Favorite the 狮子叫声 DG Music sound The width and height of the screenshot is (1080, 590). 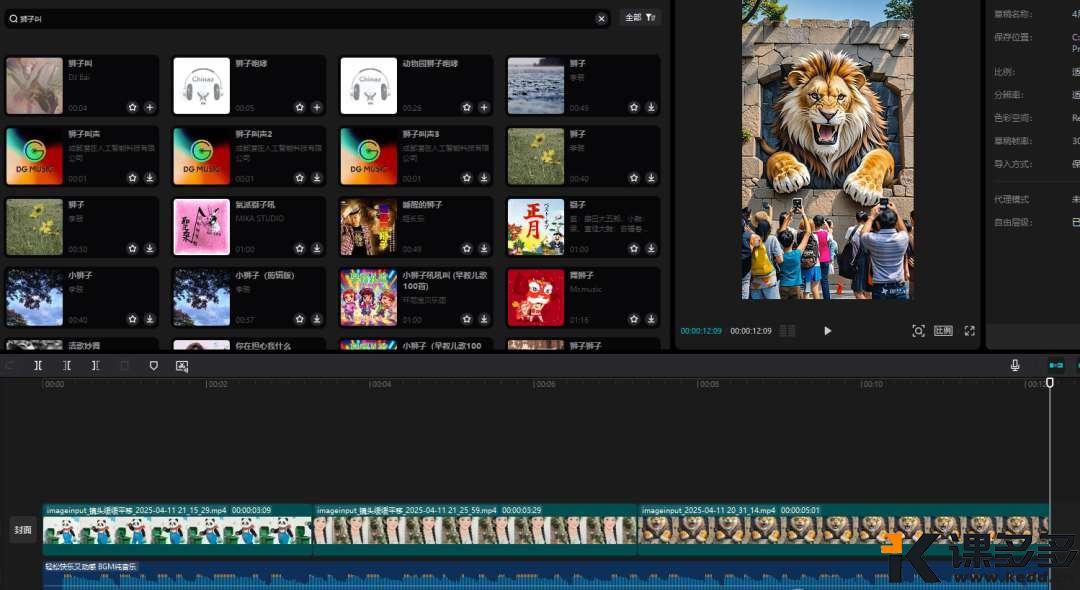132,178
